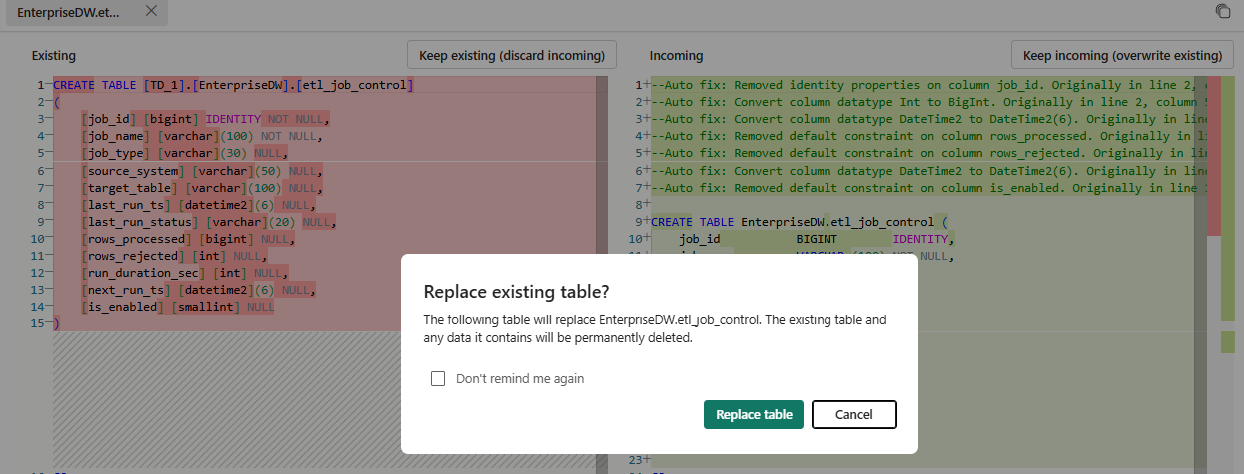The height and width of the screenshot is (474, 1244).
Task: Click the CREATE TABLE [TD_1] line in Existing
Action: (233, 85)
